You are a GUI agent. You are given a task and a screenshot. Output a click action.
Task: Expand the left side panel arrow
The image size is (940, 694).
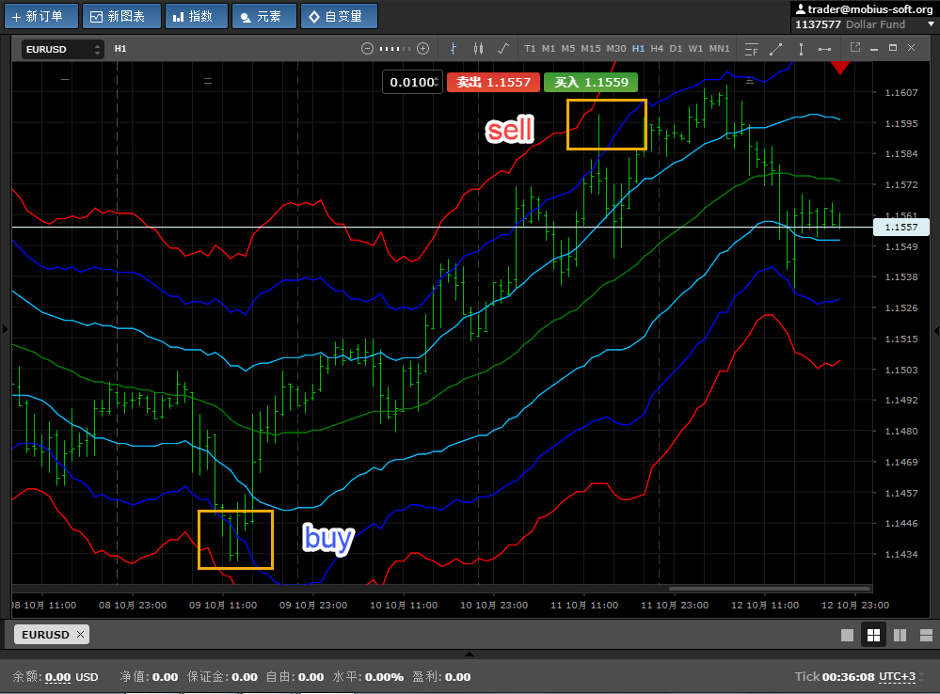pyautogui.click(x=5, y=329)
